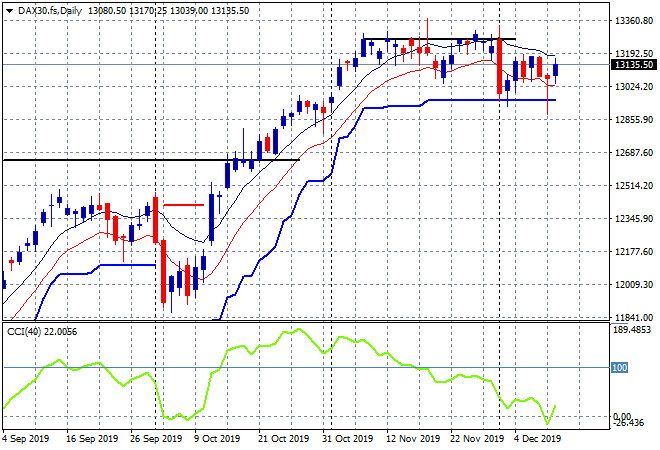Select date label 4 Sep 2019
The width and height of the screenshot is (660, 450).
tap(25, 438)
